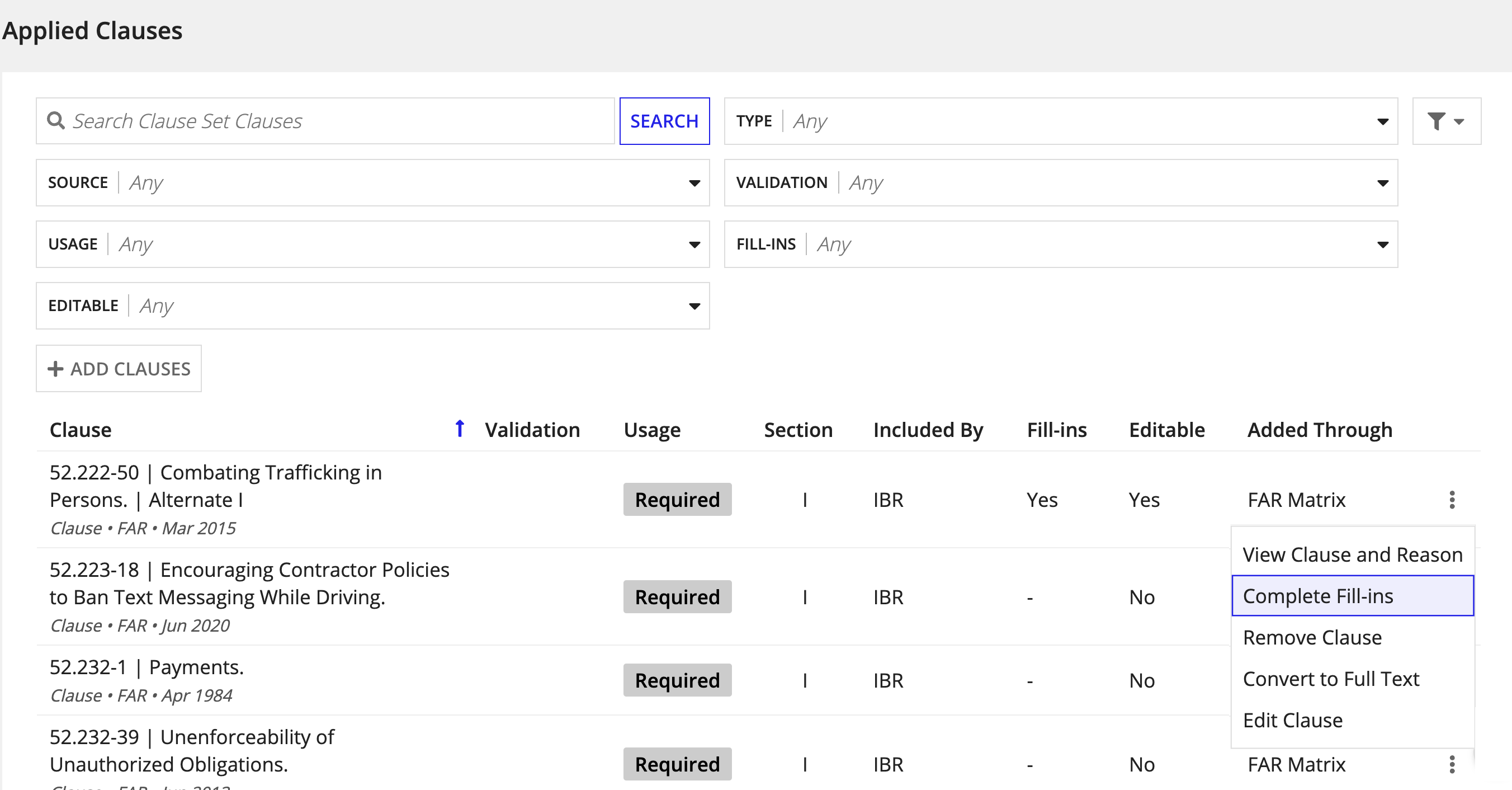Expand the SOURCE filter dropdown
Viewport: 1512px width, 790px height.
point(373,182)
